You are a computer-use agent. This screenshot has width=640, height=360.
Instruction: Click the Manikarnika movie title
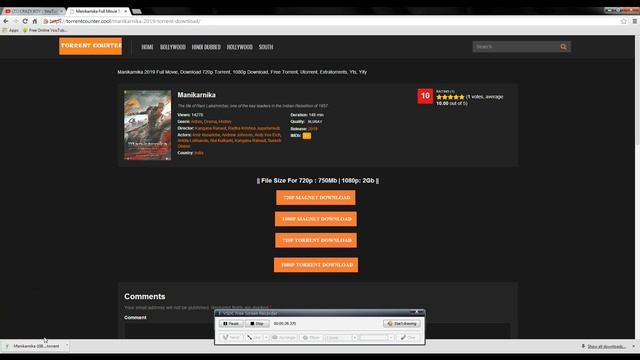click(x=196, y=95)
